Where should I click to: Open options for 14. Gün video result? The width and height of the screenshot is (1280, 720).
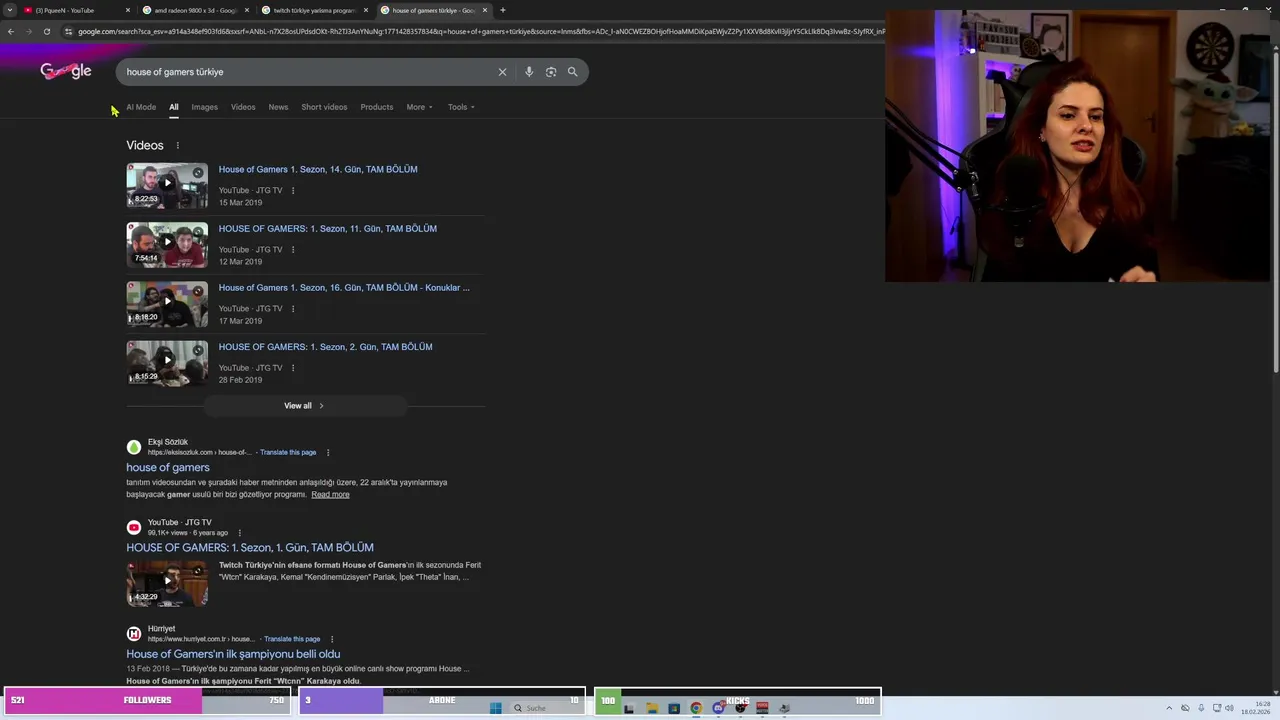(x=293, y=190)
